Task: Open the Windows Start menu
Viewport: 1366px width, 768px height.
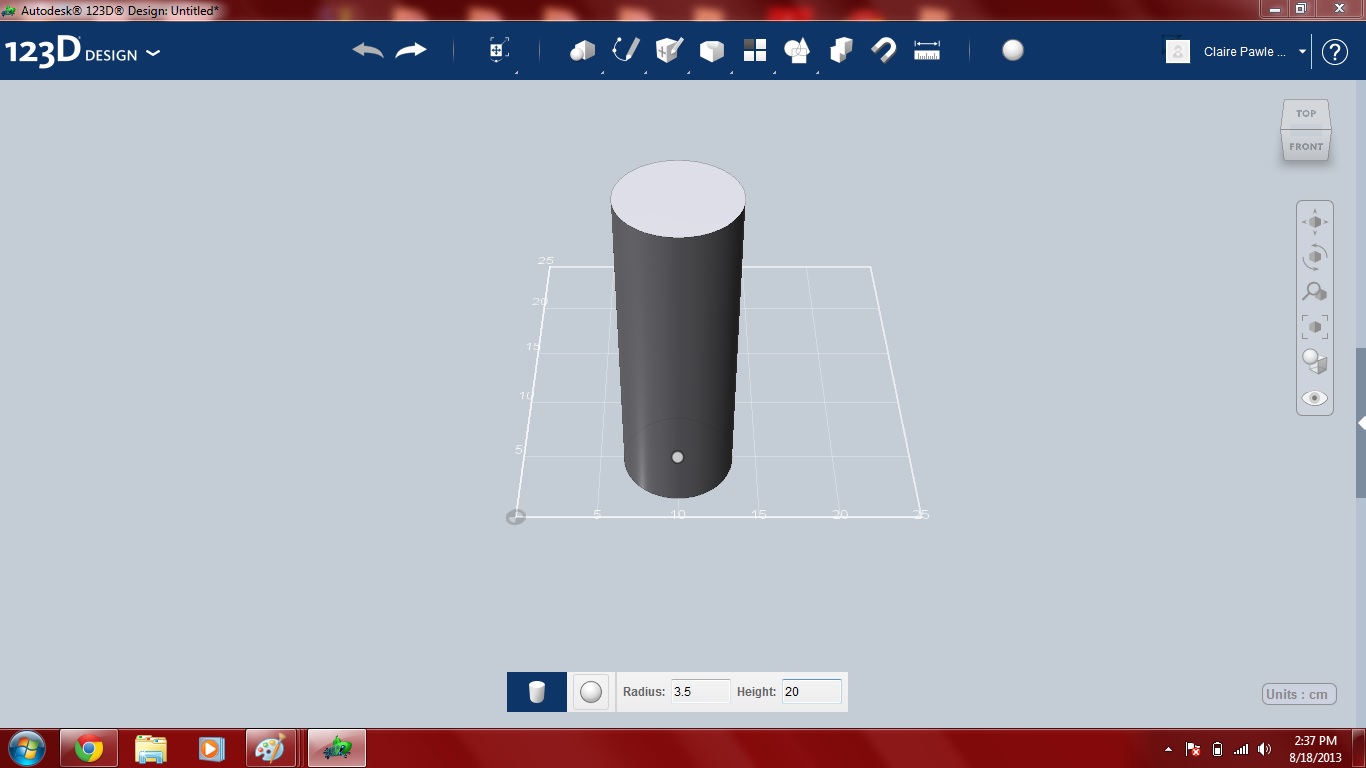Action: point(26,748)
